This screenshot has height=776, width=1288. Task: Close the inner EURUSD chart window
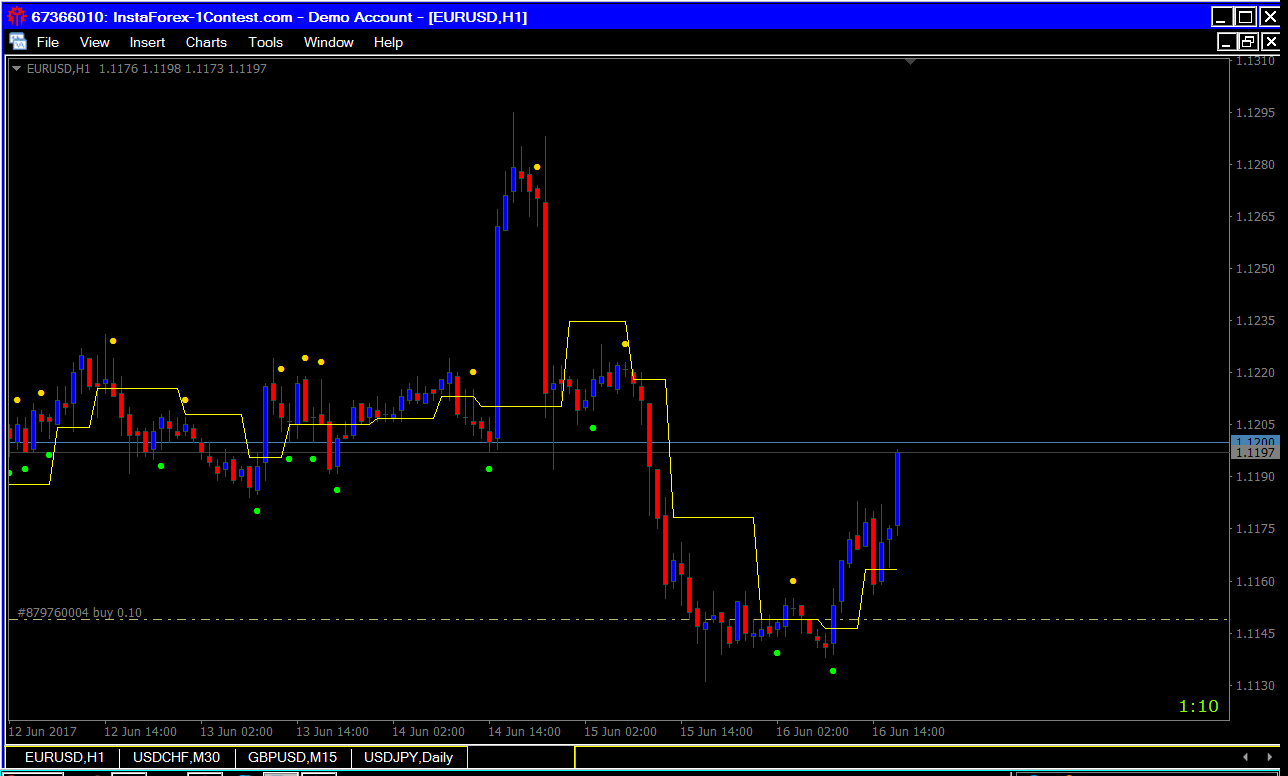click(x=1269, y=42)
